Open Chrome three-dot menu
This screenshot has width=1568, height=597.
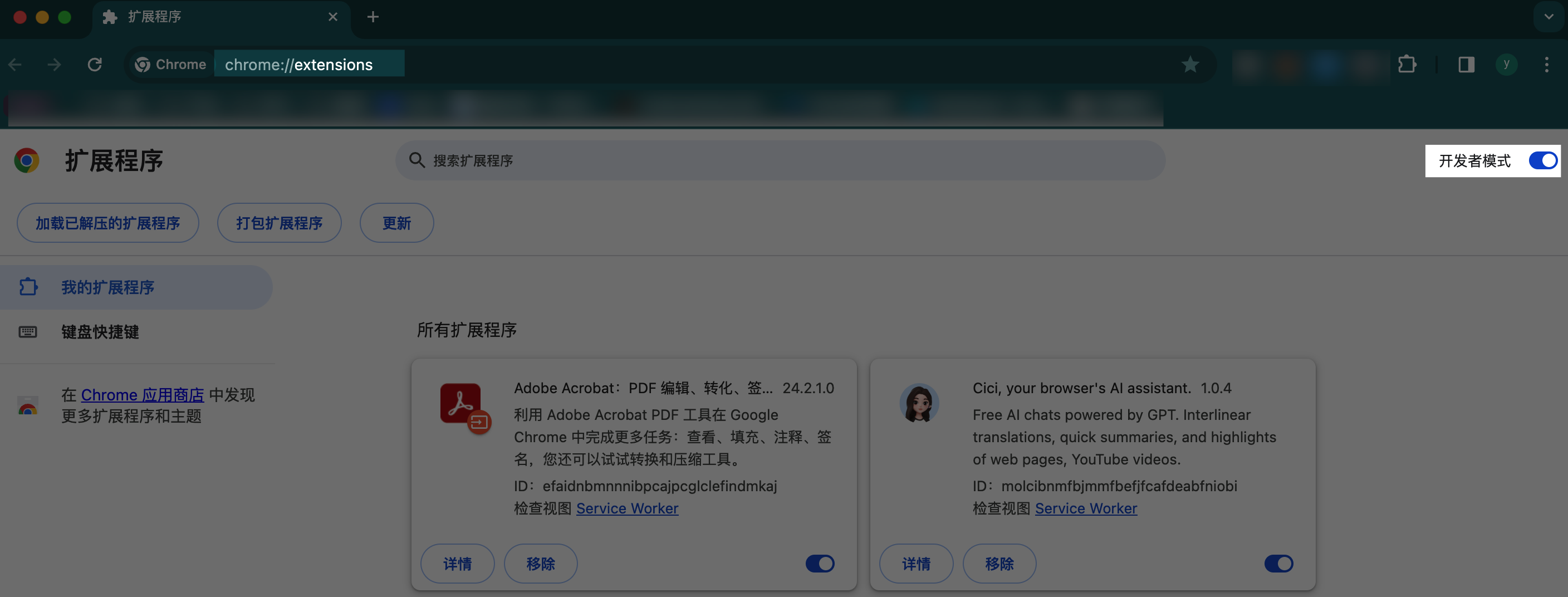[x=1547, y=65]
